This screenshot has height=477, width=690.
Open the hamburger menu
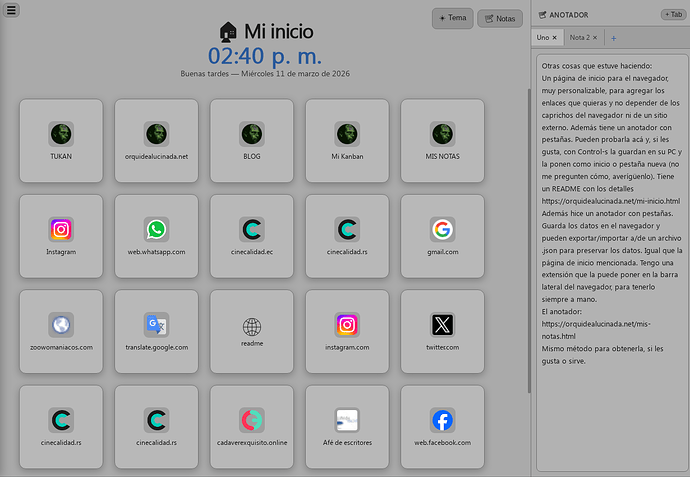pos(11,9)
